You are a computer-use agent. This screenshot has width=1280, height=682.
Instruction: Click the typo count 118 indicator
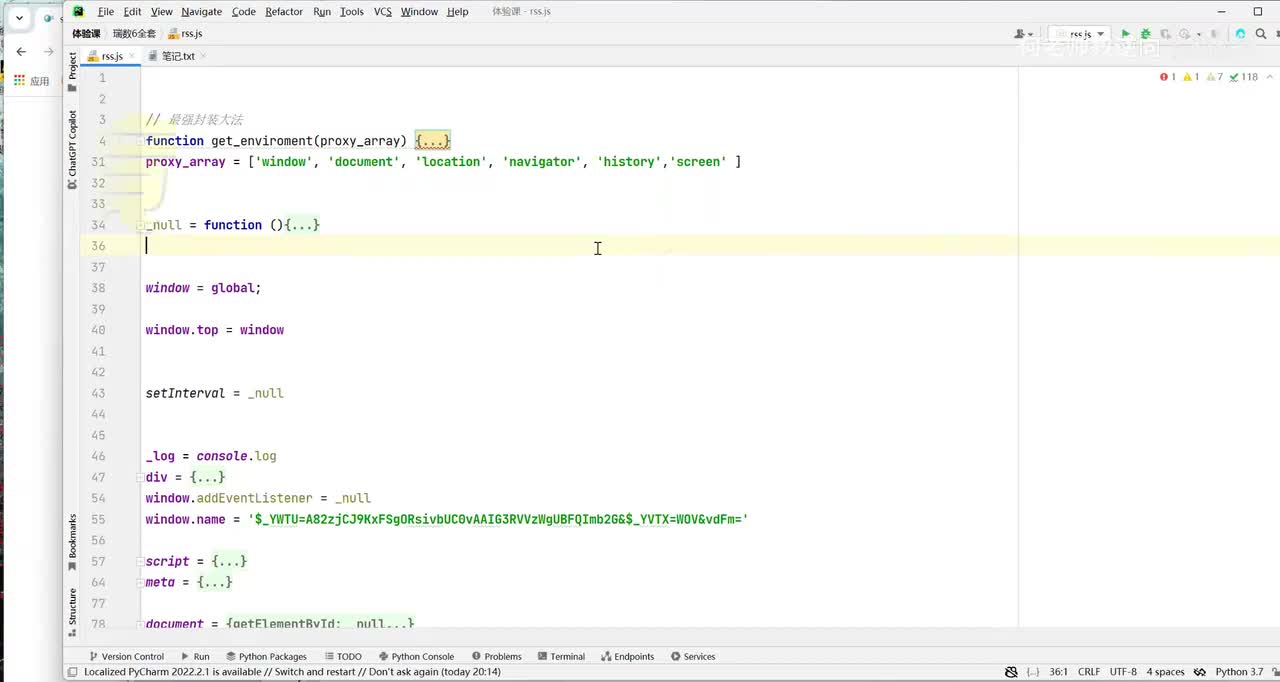pyautogui.click(x=1243, y=77)
